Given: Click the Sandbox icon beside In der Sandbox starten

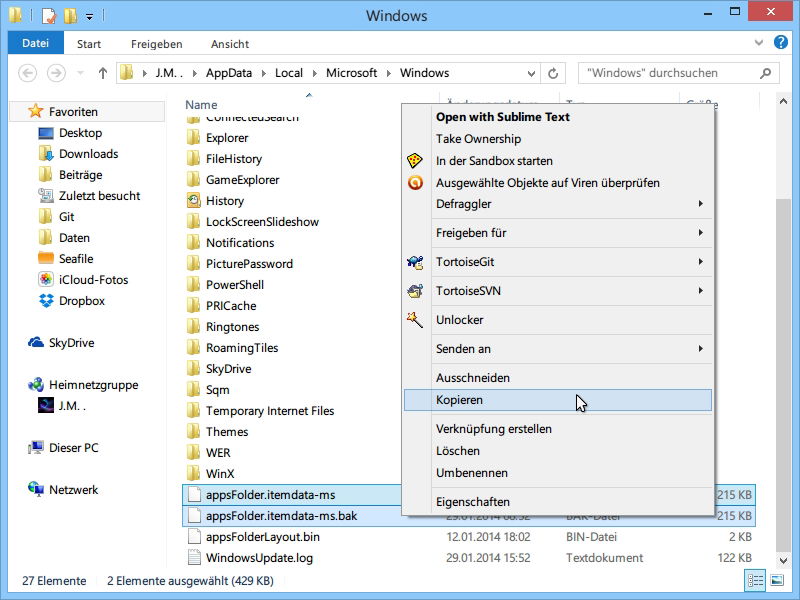Looking at the screenshot, I should (415, 161).
